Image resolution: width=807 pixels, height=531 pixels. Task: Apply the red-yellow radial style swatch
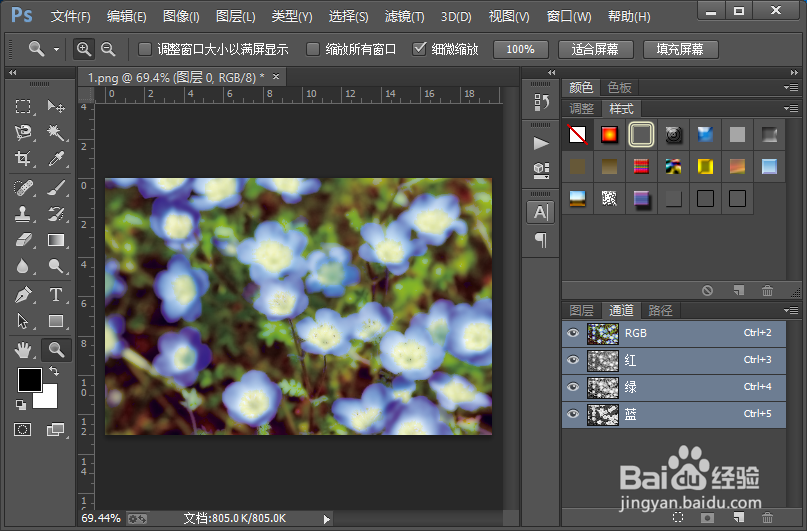(x=609, y=135)
